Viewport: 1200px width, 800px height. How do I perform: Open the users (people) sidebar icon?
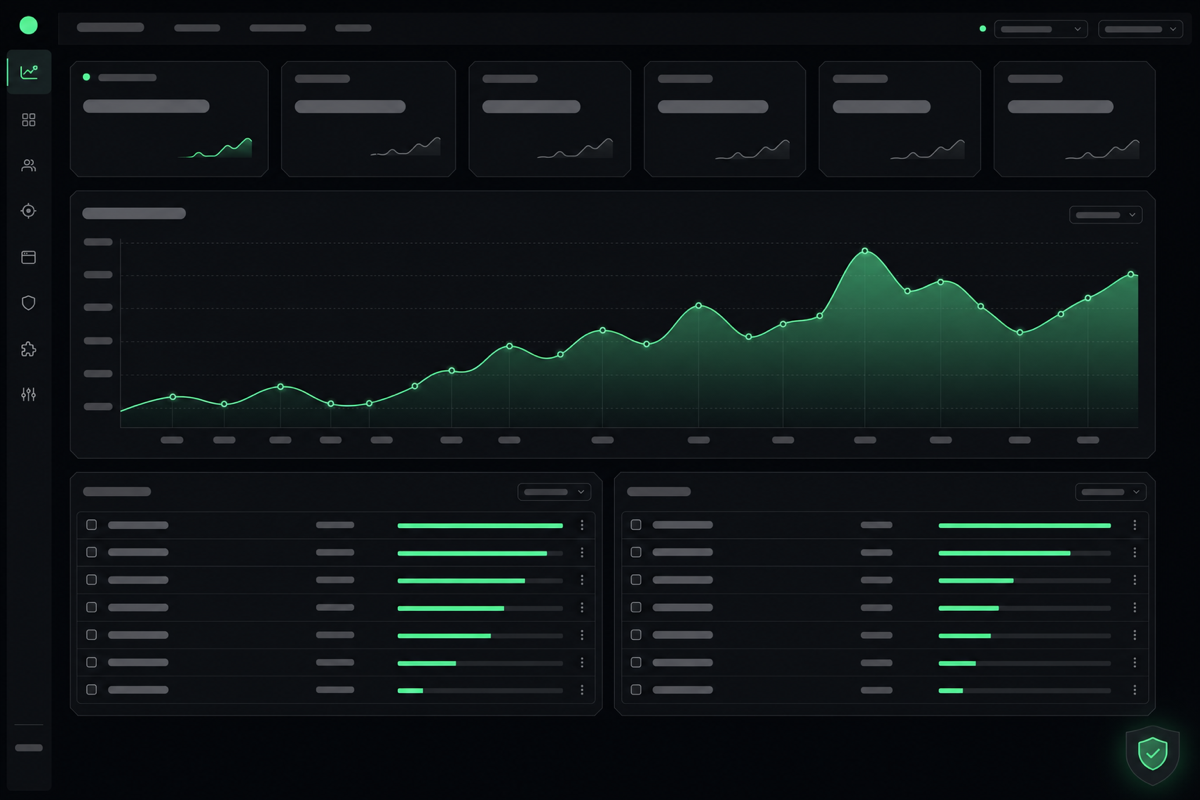coord(29,165)
